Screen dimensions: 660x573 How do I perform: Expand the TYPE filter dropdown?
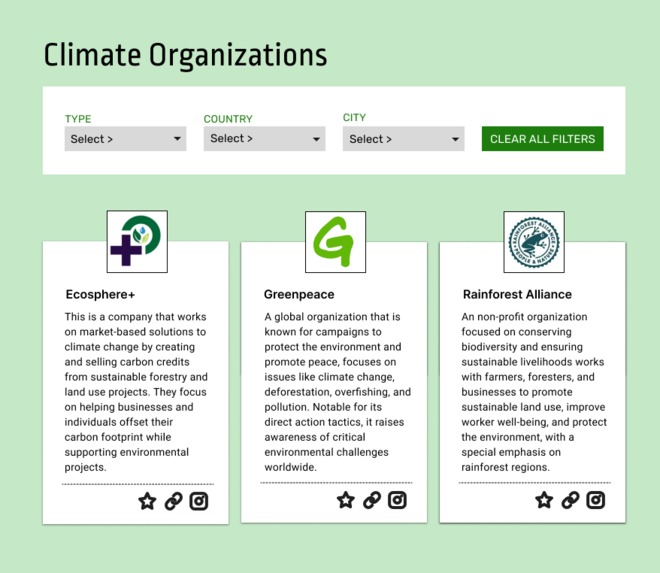pos(125,139)
